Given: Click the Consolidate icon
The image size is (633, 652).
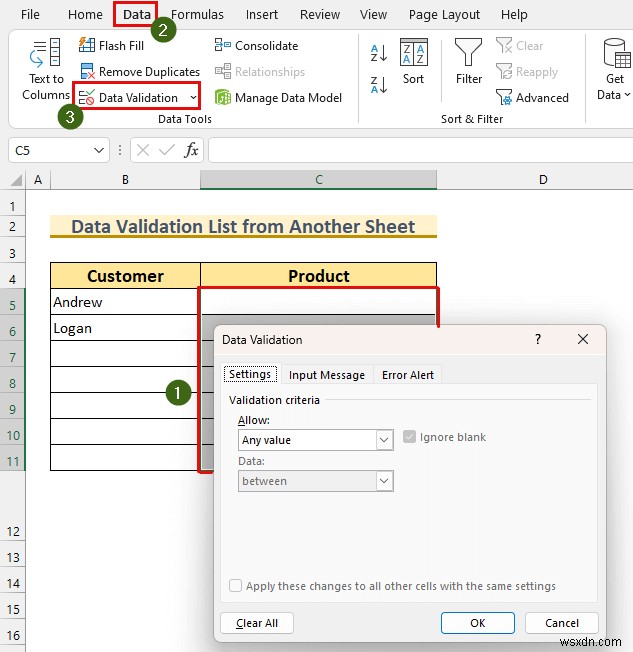Looking at the screenshot, I should pyautogui.click(x=223, y=45).
